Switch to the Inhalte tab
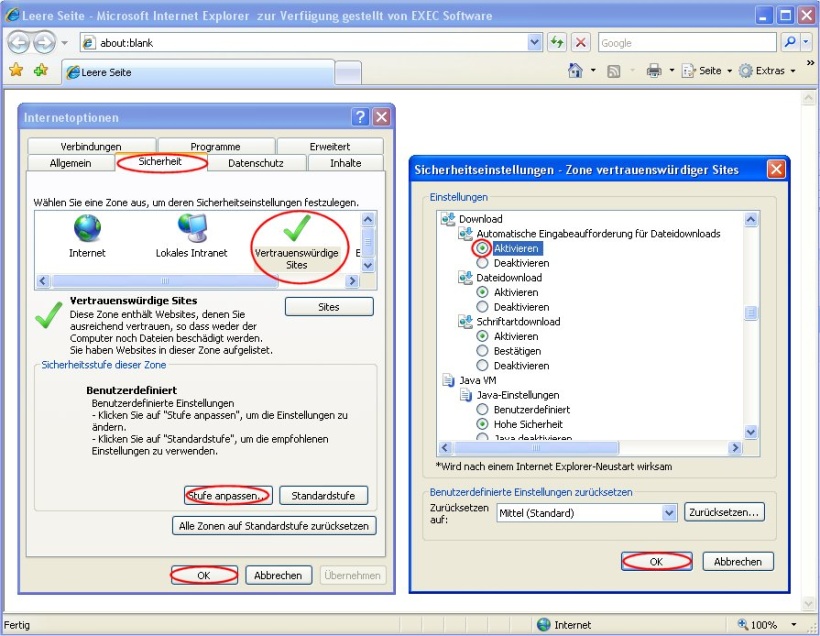The height and width of the screenshot is (636, 820). tap(346, 163)
